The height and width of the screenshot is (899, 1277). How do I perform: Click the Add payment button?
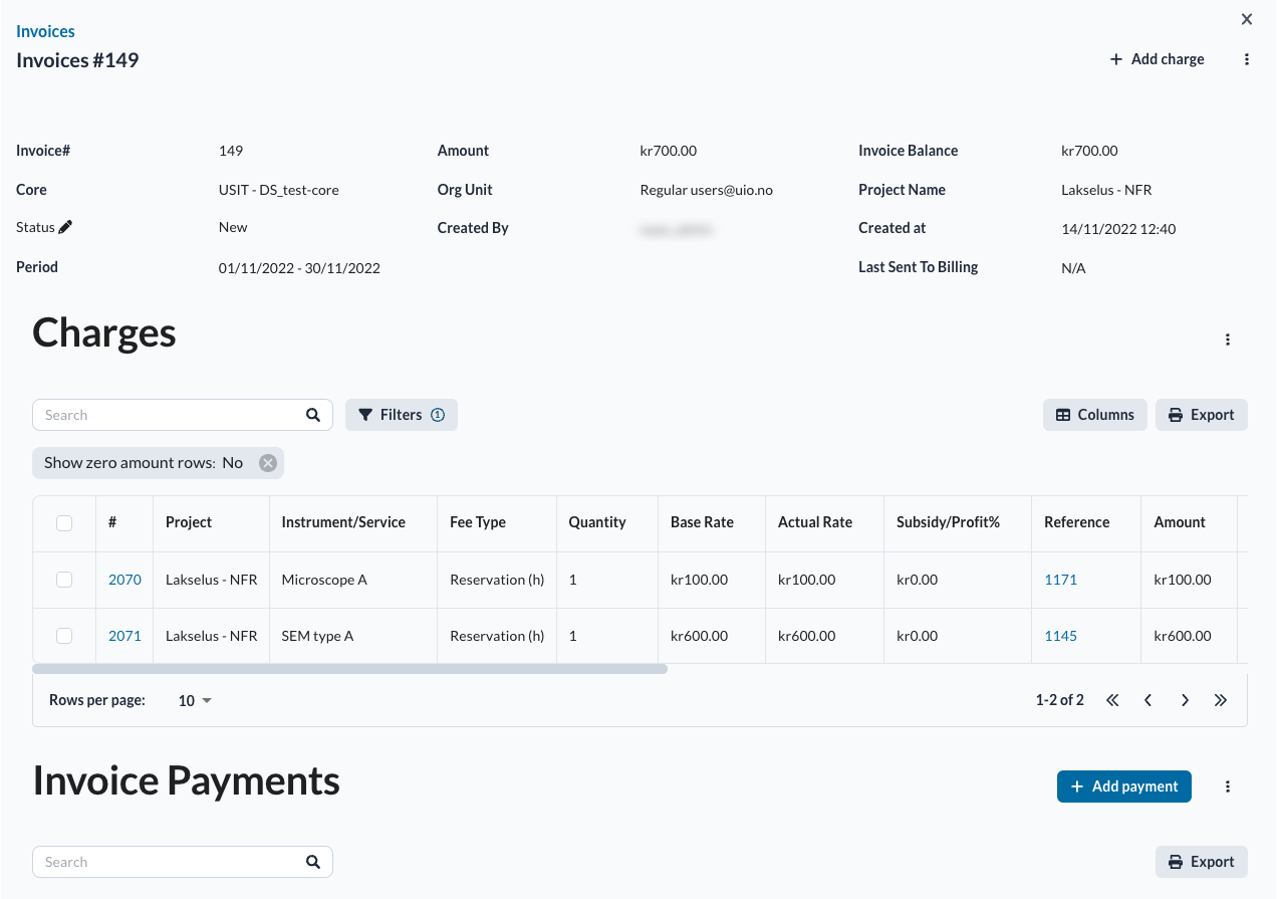[x=1124, y=787]
